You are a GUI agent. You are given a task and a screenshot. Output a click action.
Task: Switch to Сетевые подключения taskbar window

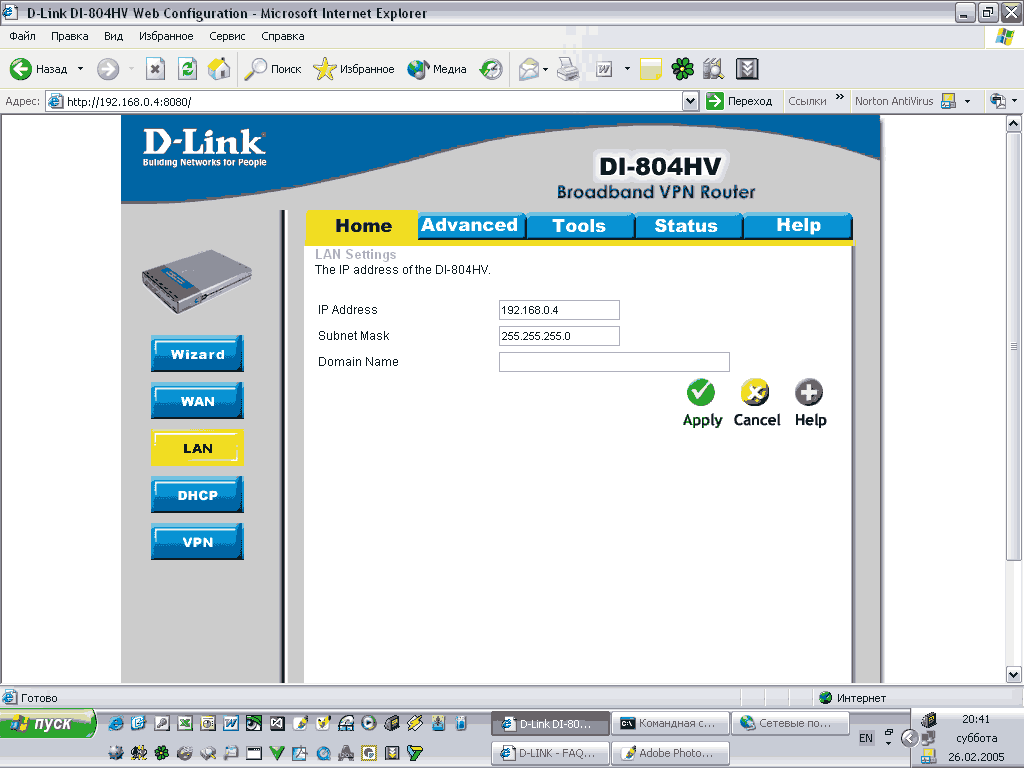(790, 723)
